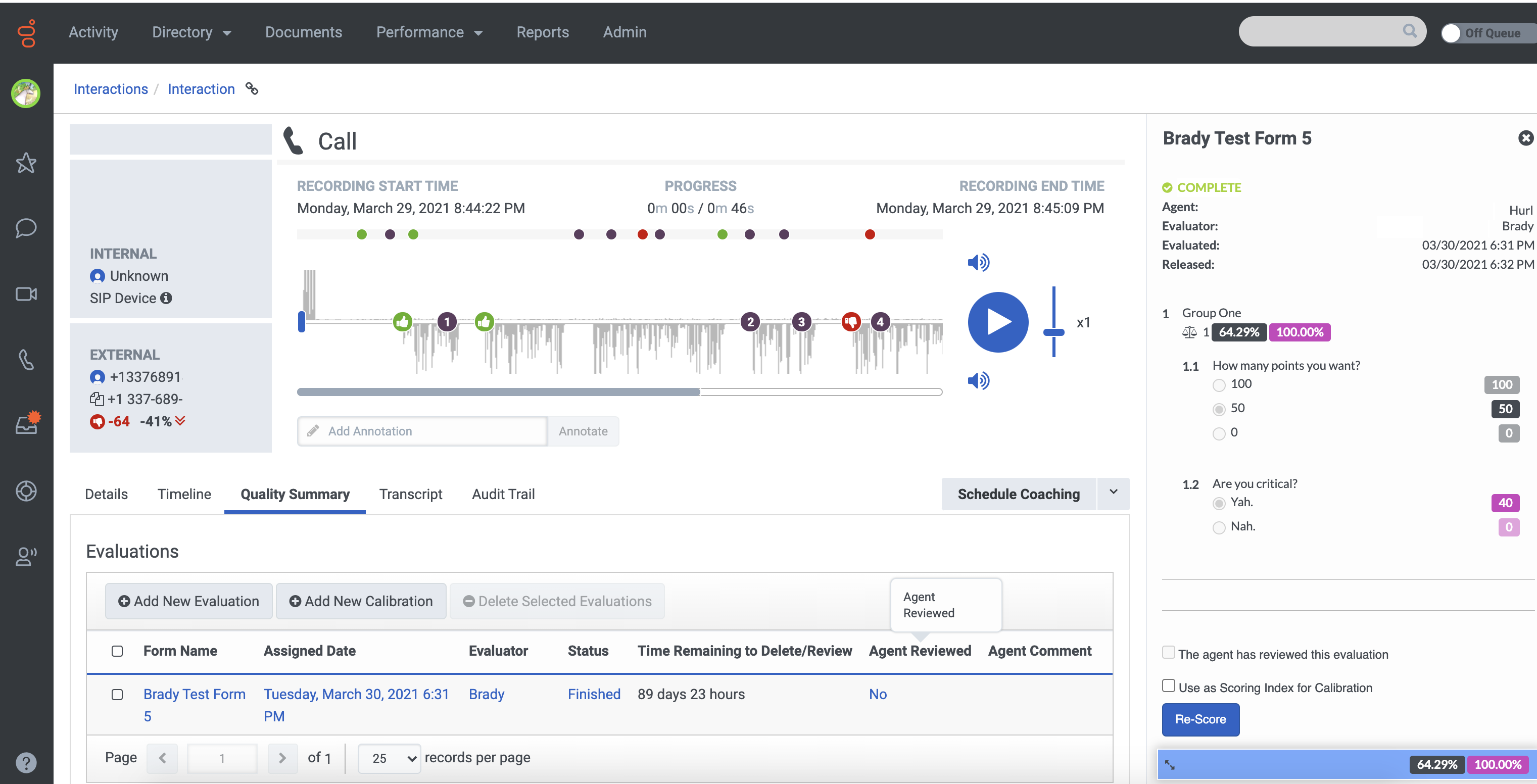Open the video meetings icon in the sidebar
This screenshot has width=1537, height=784.
pyautogui.click(x=26, y=293)
